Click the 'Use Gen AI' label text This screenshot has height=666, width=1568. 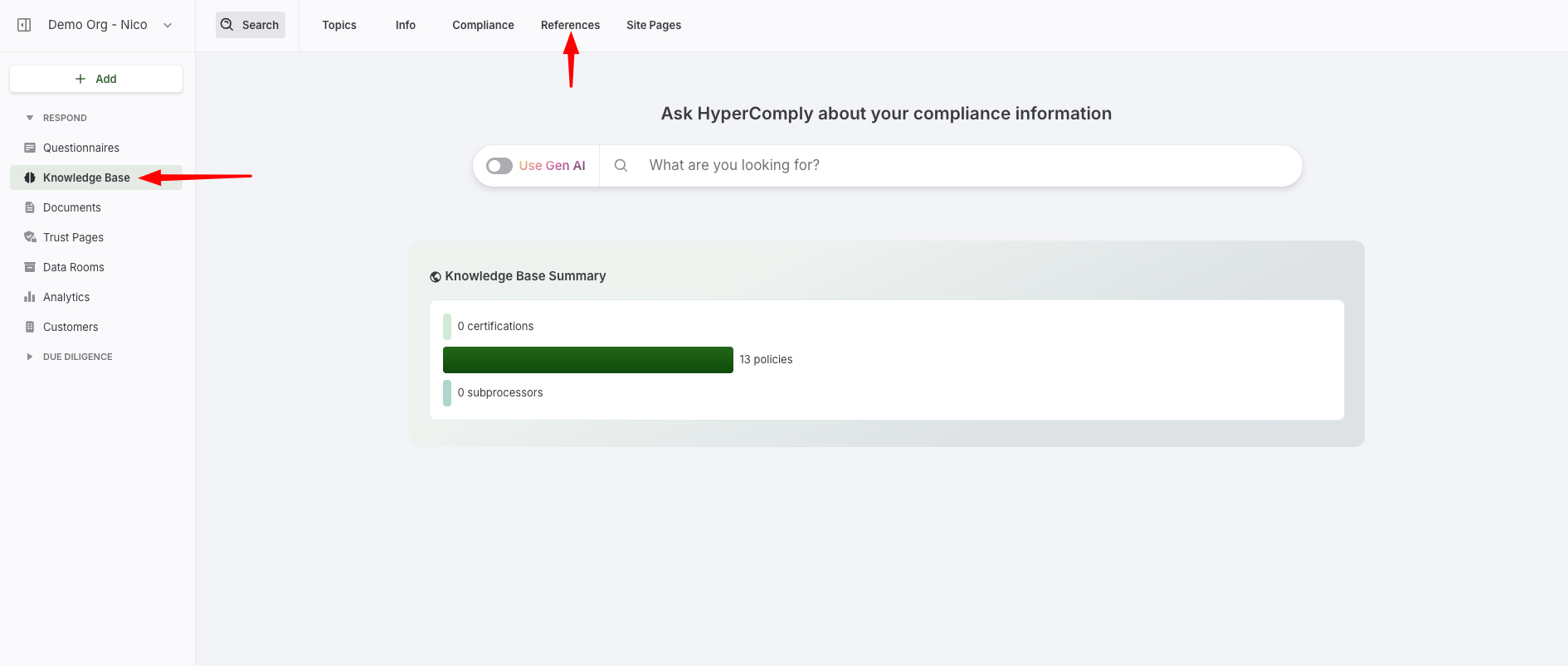553,166
